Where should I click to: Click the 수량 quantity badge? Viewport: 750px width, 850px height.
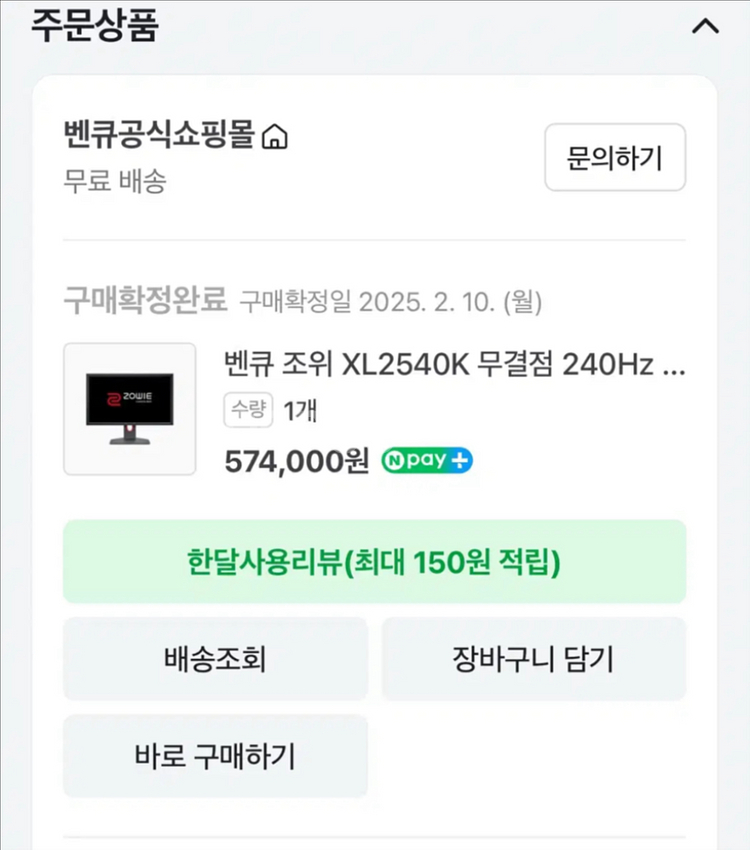249,410
